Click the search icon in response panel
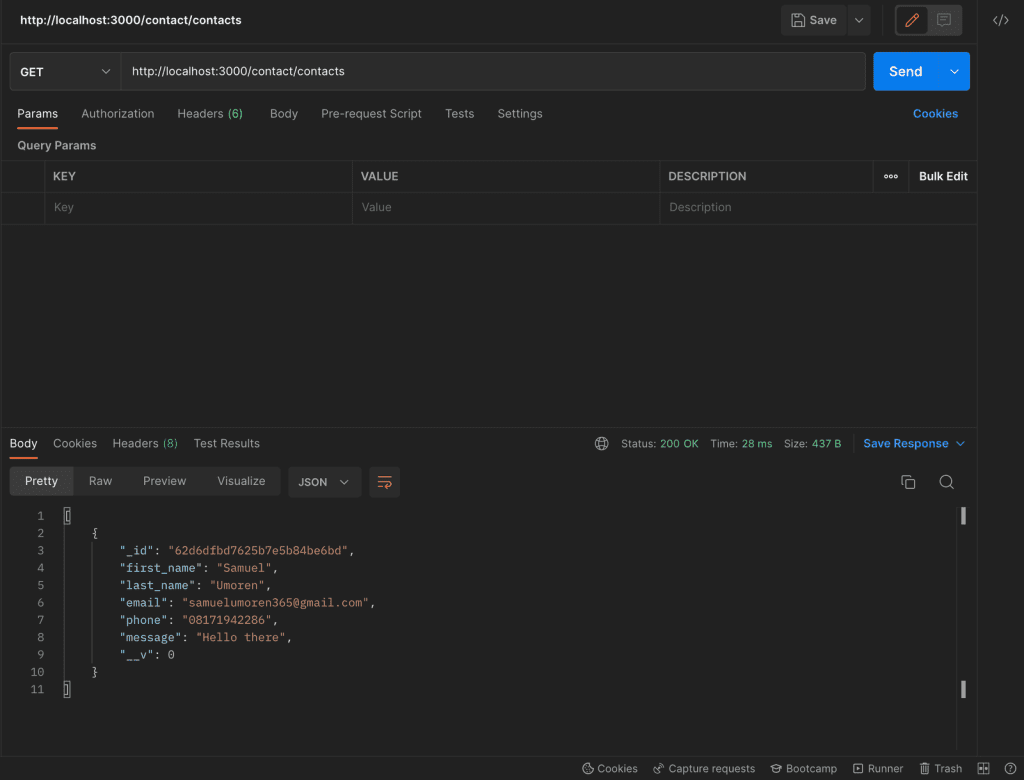 946,482
